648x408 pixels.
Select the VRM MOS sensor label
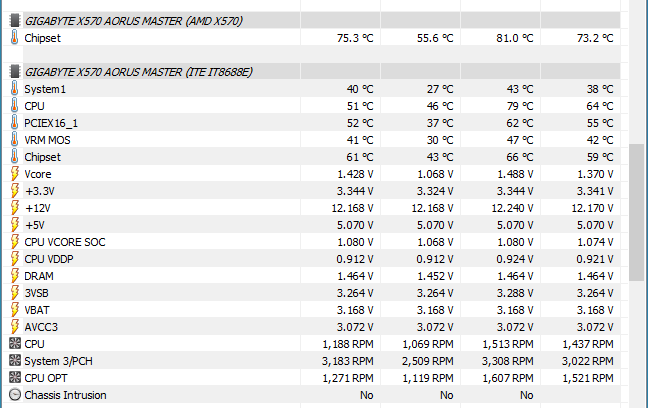[x=47, y=140]
